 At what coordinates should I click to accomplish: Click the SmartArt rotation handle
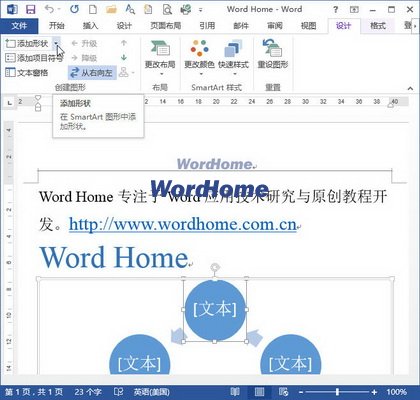point(215,267)
